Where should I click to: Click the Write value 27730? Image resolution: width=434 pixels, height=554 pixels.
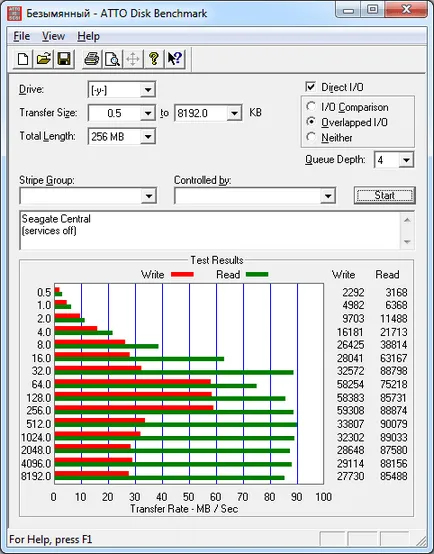point(350,476)
